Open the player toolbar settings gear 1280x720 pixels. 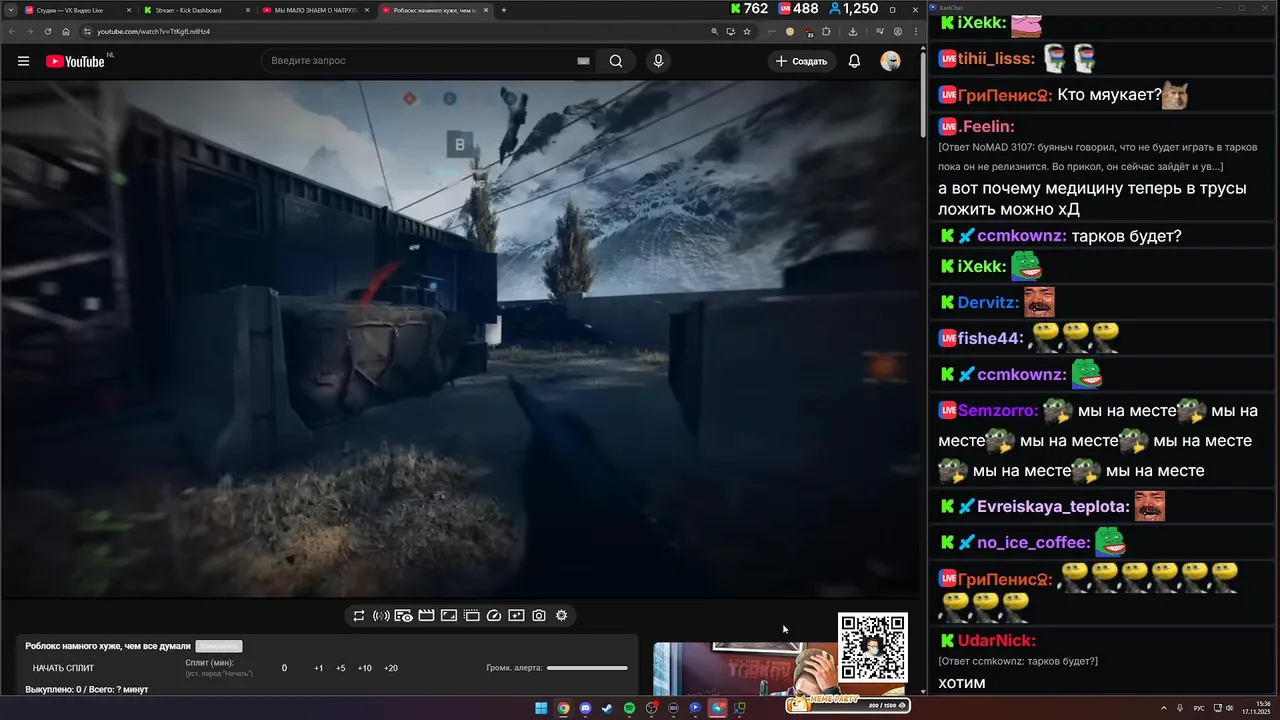click(x=561, y=616)
